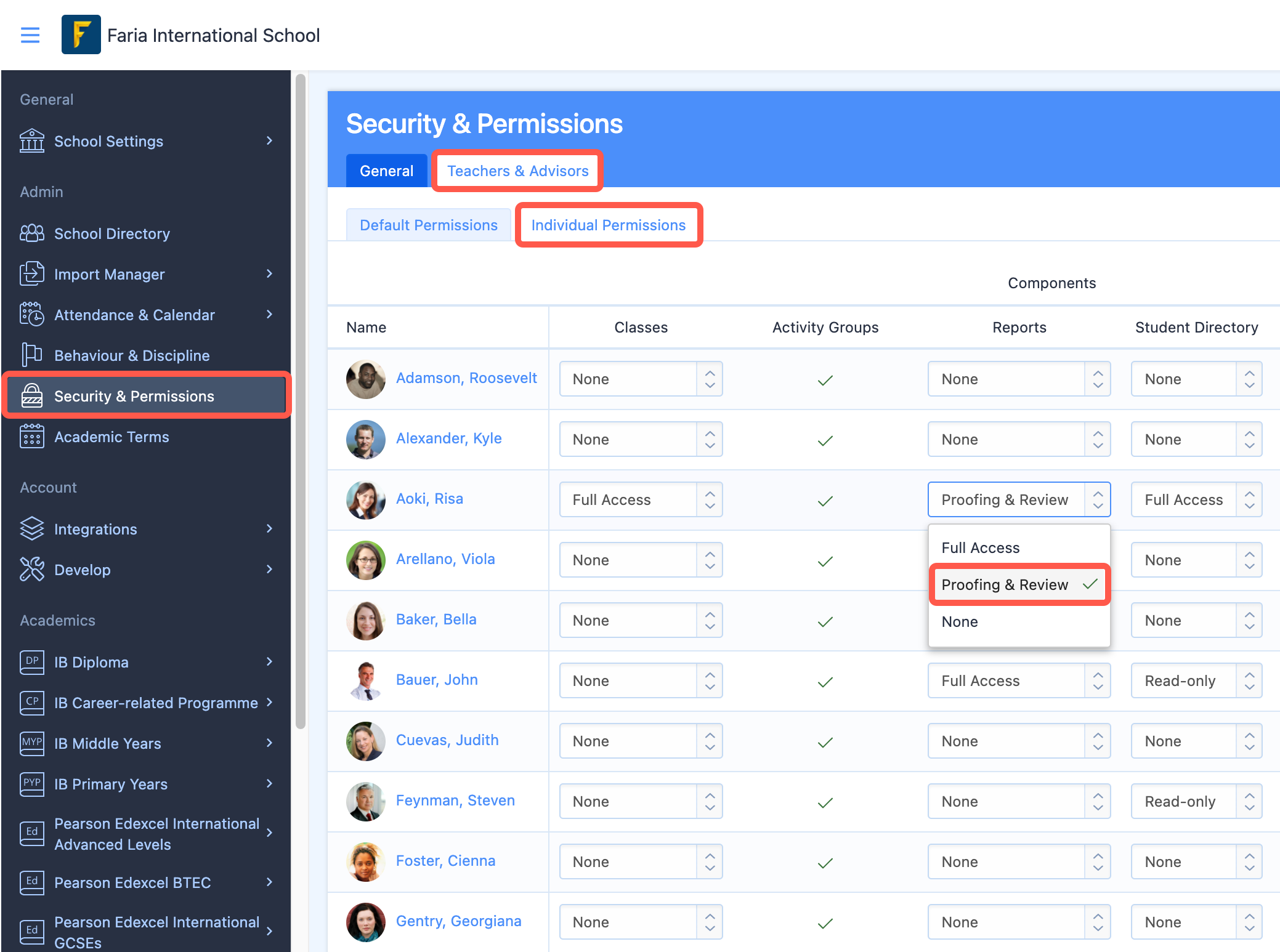This screenshot has width=1280, height=952.
Task: Click the IB Diploma DP icon
Action: [32, 662]
